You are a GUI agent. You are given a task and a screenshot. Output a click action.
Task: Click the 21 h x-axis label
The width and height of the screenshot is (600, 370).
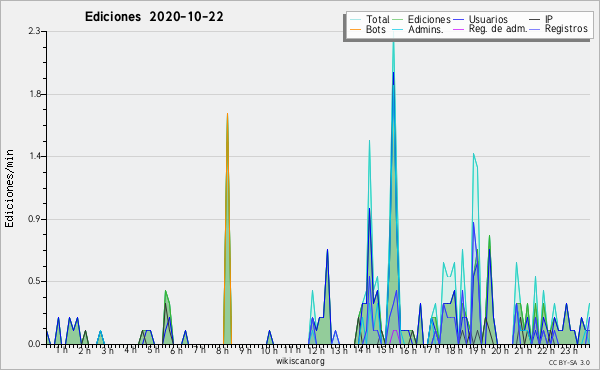[523, 350]
